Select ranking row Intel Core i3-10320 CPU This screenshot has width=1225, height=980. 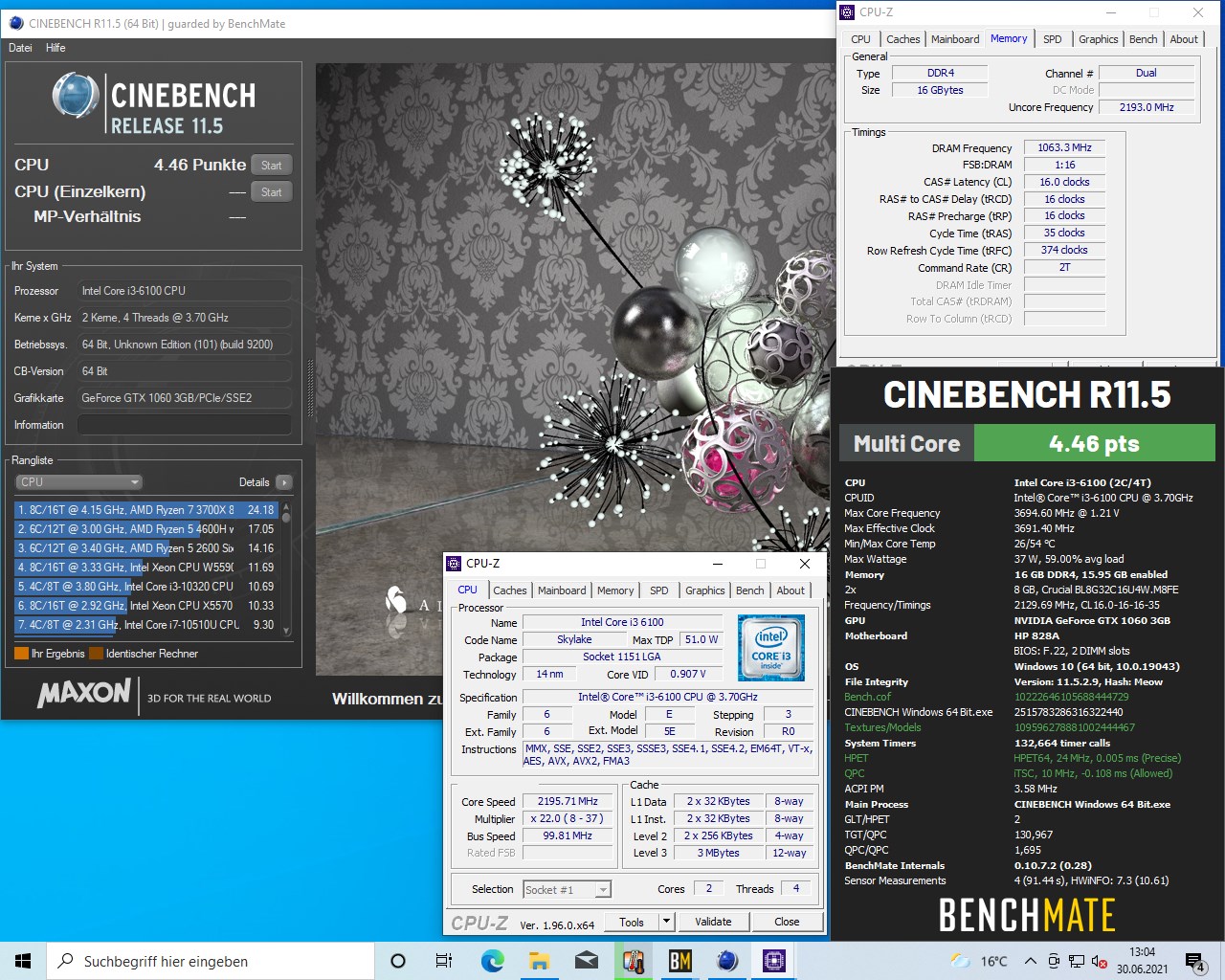[145, 587]
